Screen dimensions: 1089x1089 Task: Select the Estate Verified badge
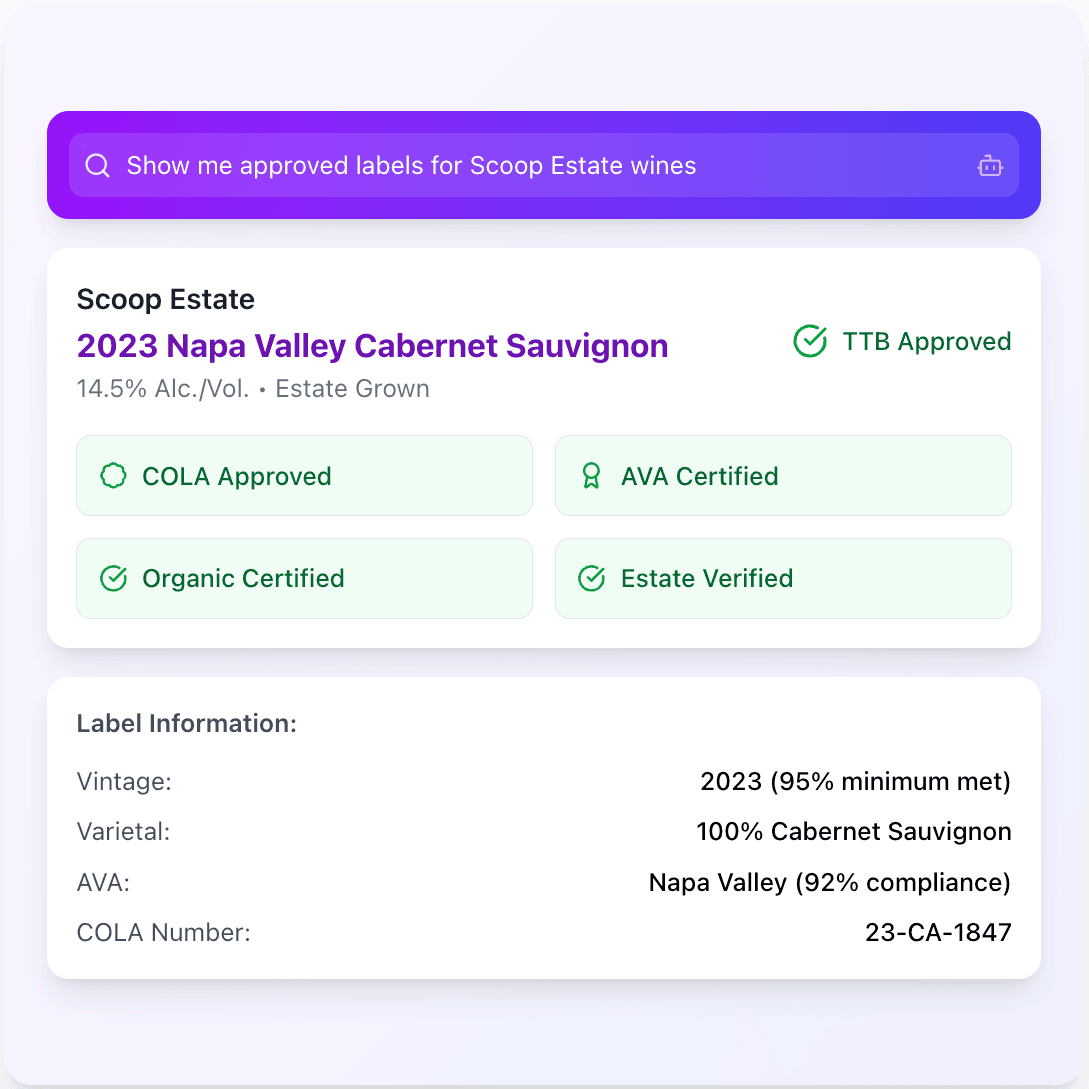click(x=783, y=579)
